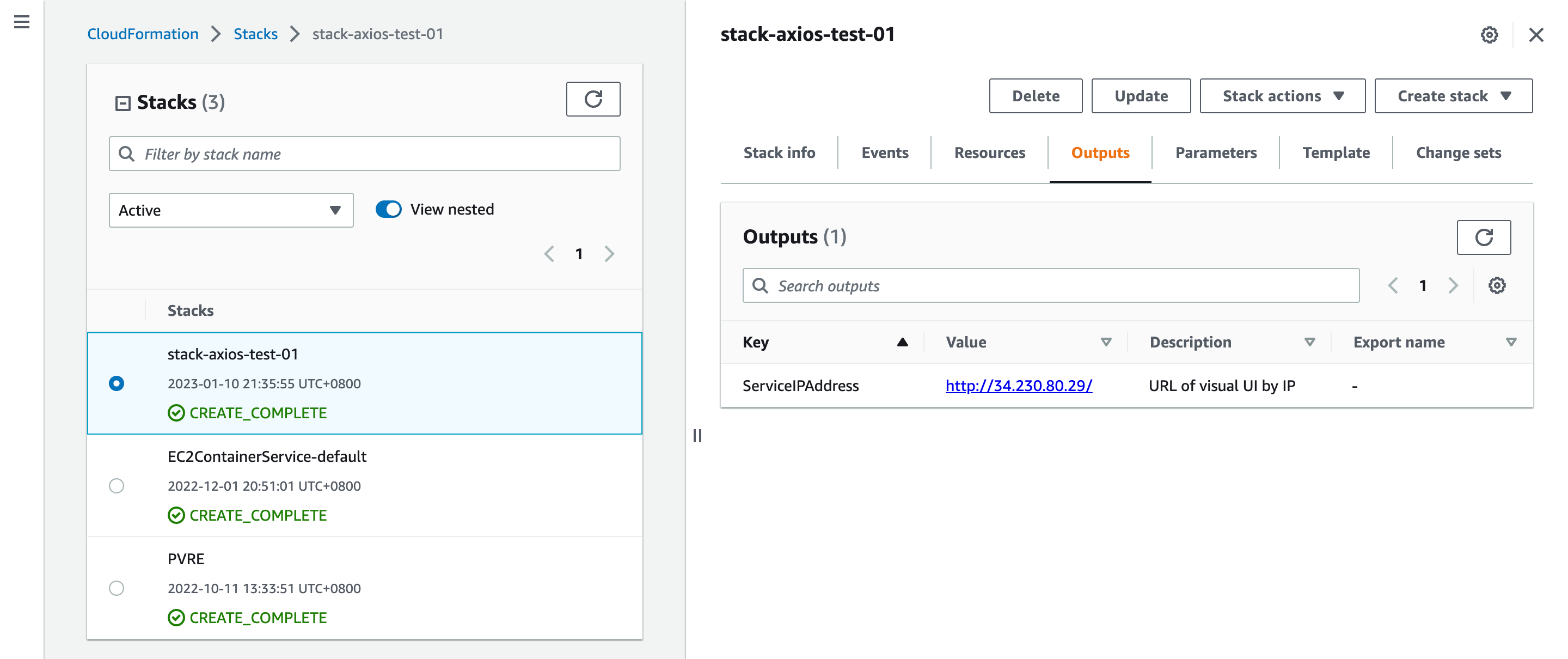
Task: Expand the Stack actions dropdown
Action: coord(1282,96)
